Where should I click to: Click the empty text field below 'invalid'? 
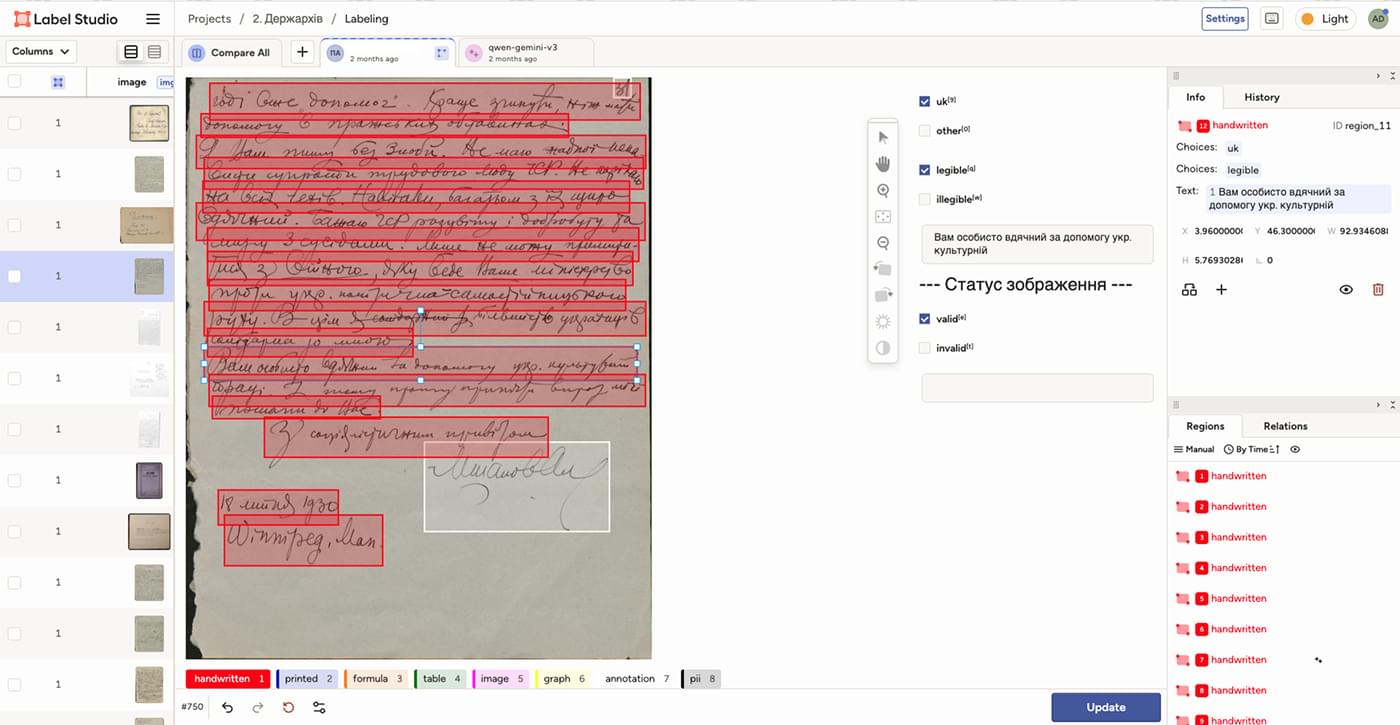point(1037,388)
